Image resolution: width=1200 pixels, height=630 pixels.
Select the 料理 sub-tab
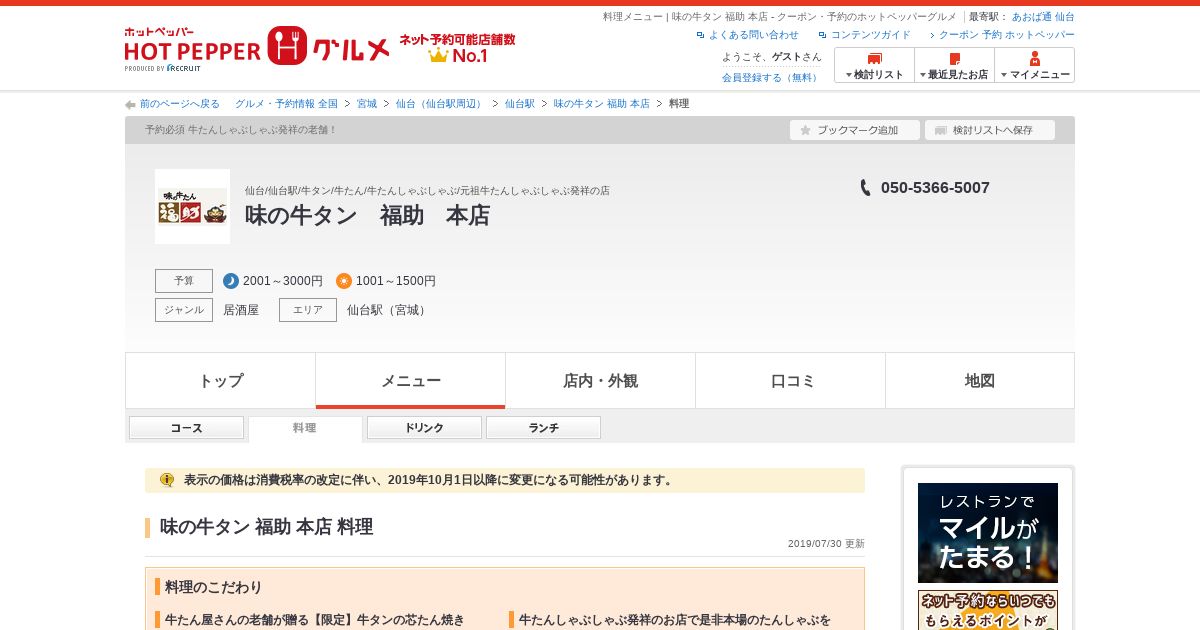click(x=305, y=428)
